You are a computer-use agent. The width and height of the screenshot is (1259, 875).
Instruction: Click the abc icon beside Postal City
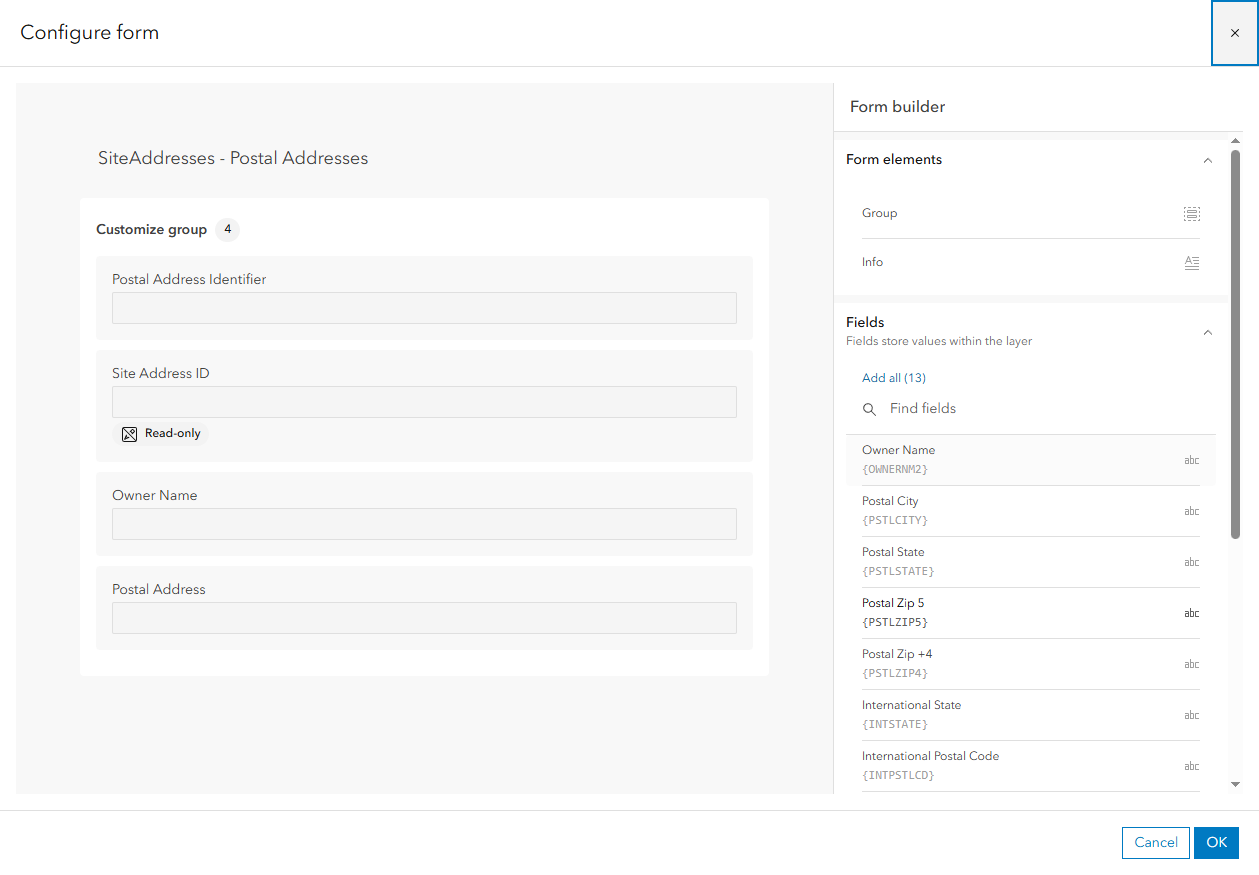pos(1191,510)
